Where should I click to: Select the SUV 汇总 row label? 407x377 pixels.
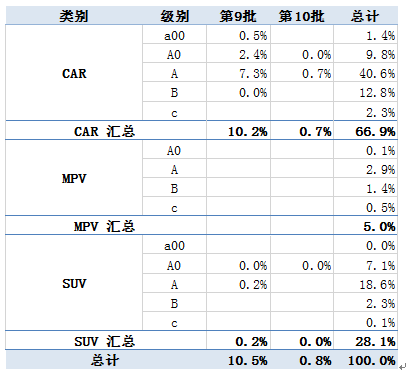(106, 341)
